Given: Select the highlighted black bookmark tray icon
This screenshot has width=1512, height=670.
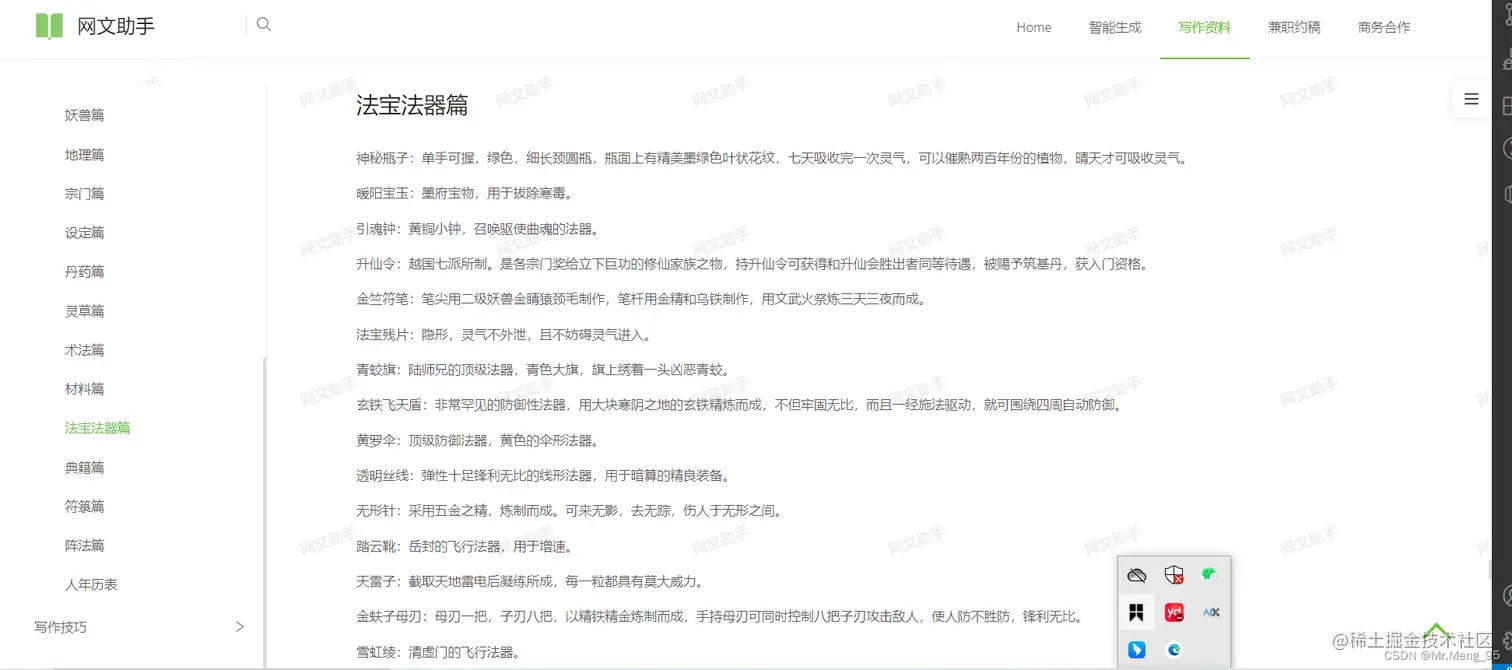Looking at the screenshot, I should (1137, 612).
